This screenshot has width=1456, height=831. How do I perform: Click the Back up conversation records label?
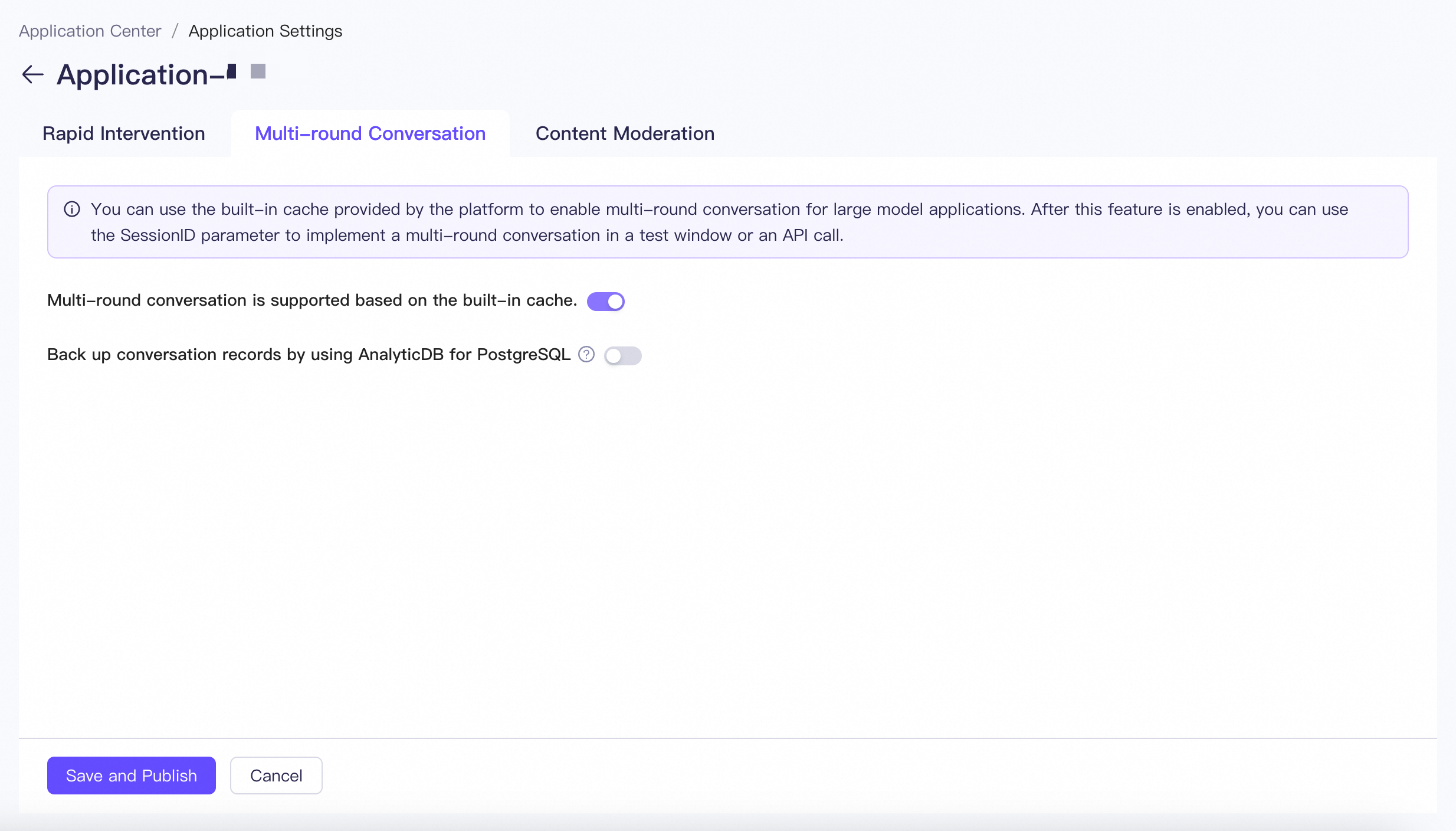[x=309, y=355]
